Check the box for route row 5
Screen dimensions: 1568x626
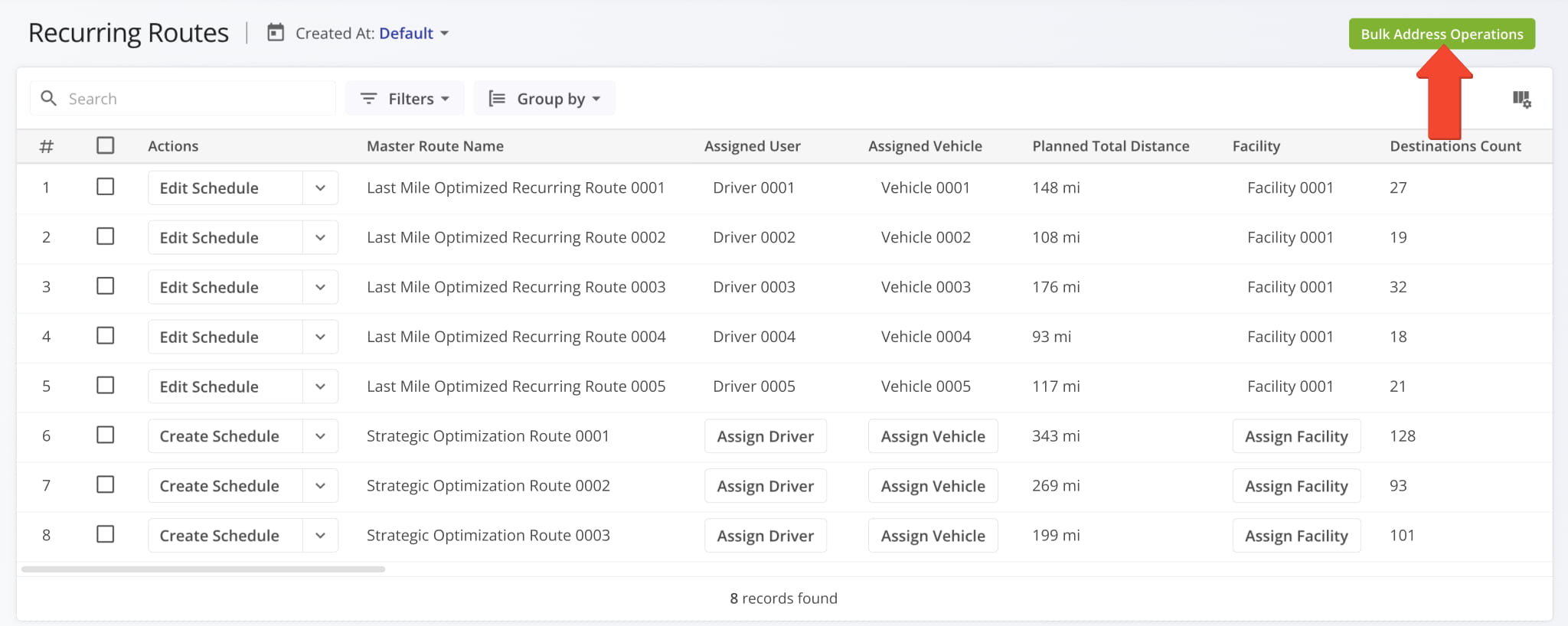[x=106, y=385]
